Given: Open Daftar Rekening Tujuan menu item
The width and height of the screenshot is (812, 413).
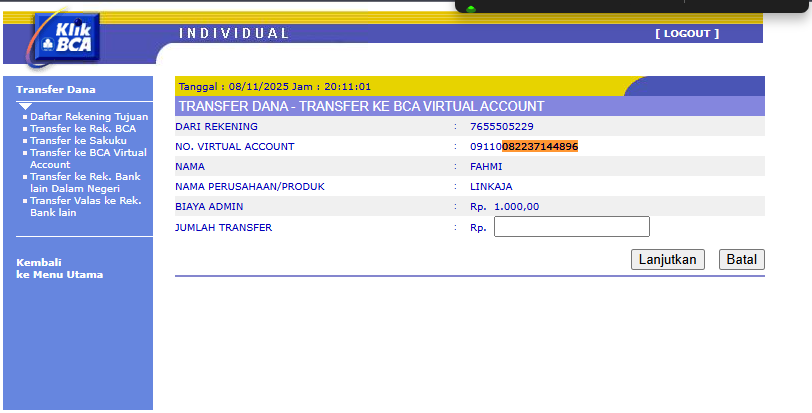Looking at the screenshot, I should pyautogui.click(x=89, y=116).
